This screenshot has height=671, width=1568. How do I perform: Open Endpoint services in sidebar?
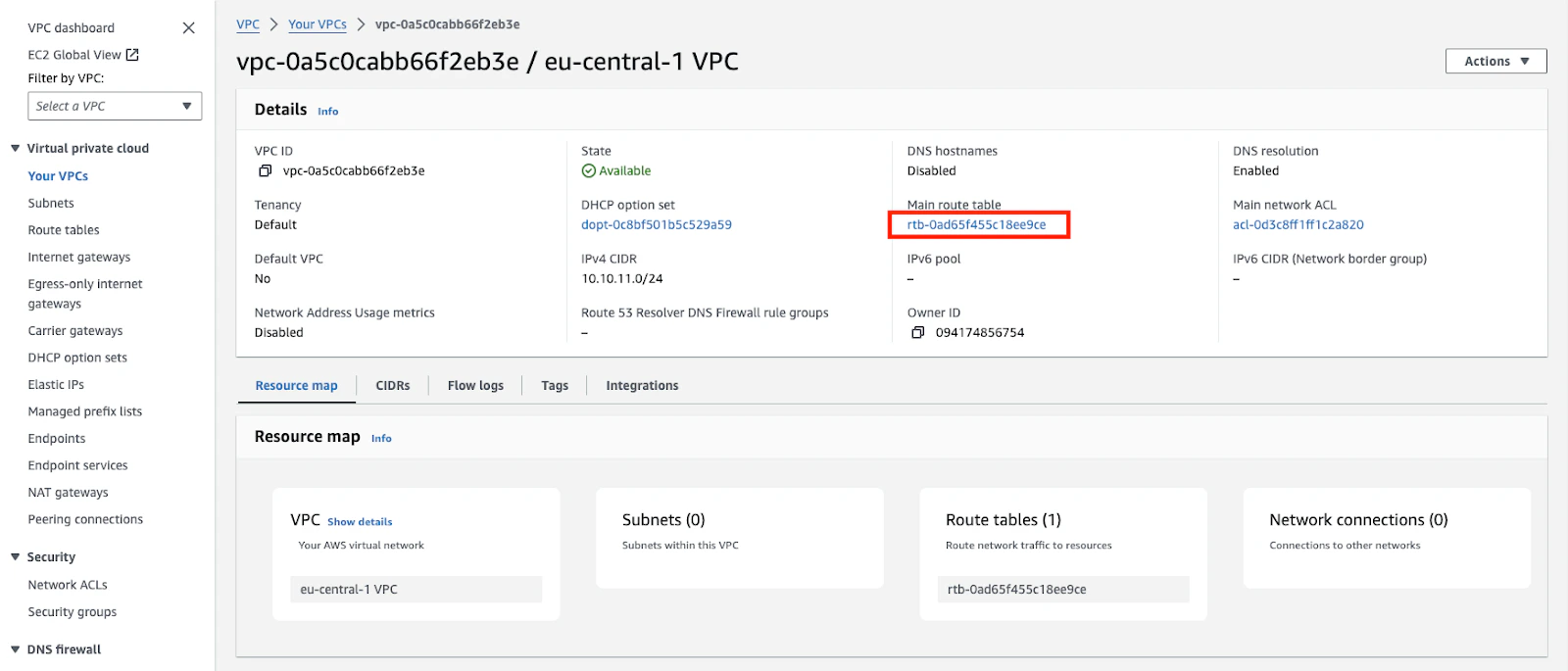pos(77,465)
